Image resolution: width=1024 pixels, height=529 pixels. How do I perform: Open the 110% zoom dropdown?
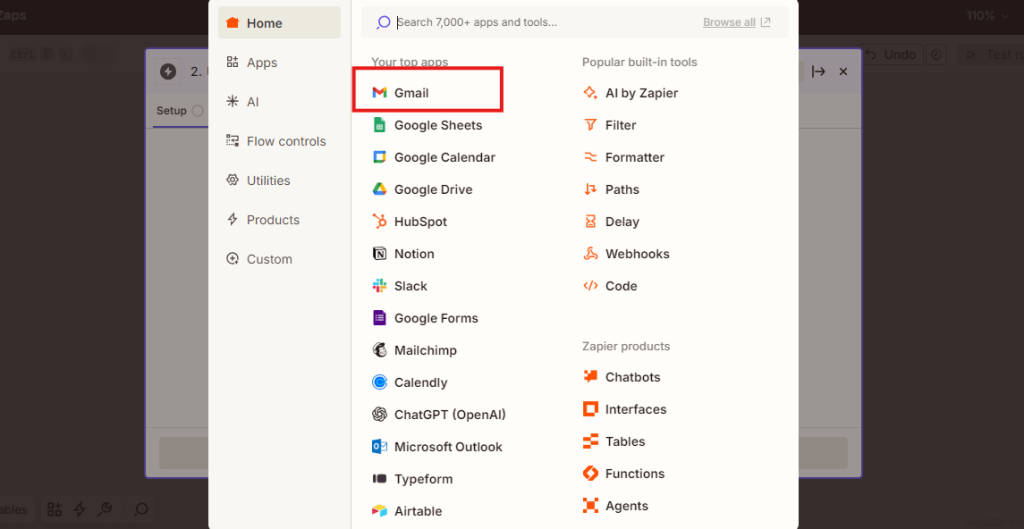tap(988, 16)
